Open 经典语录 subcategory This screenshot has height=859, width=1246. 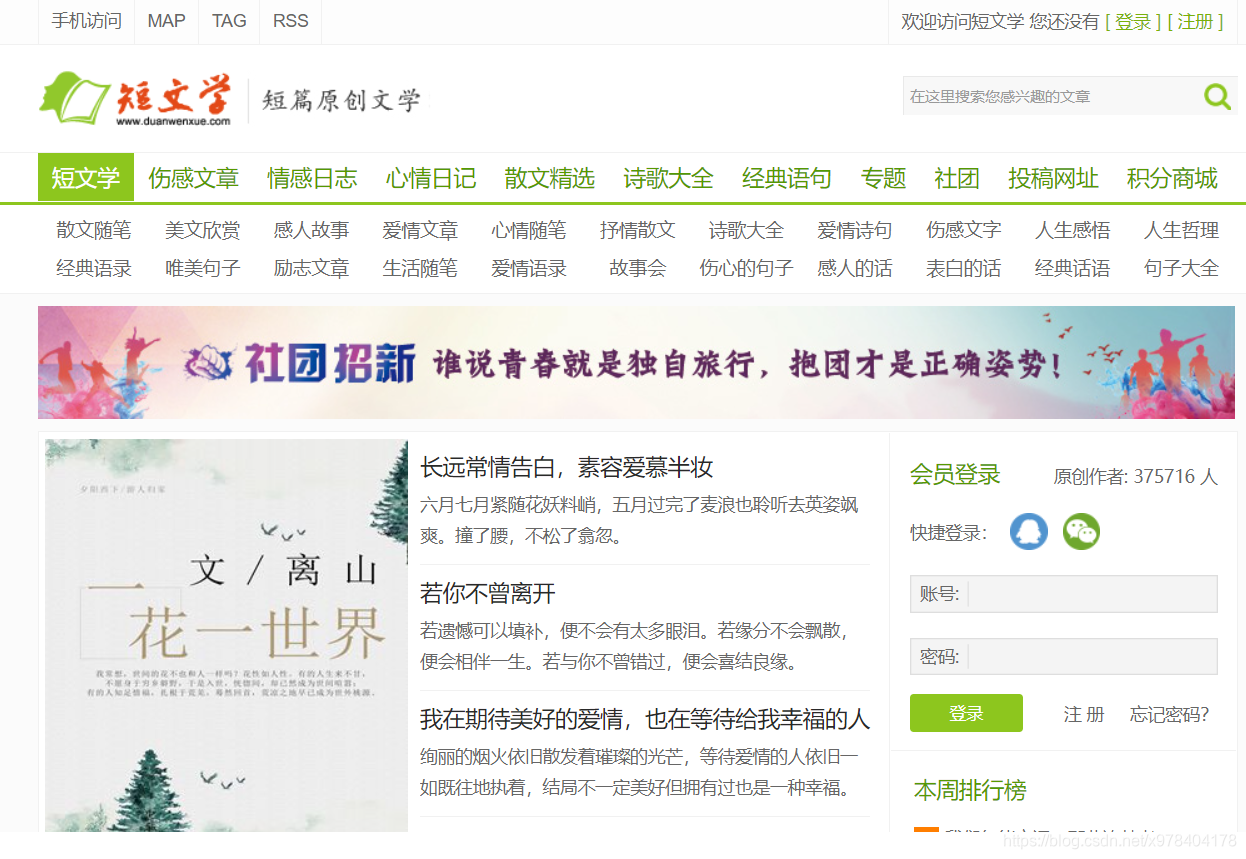(94, 268)
